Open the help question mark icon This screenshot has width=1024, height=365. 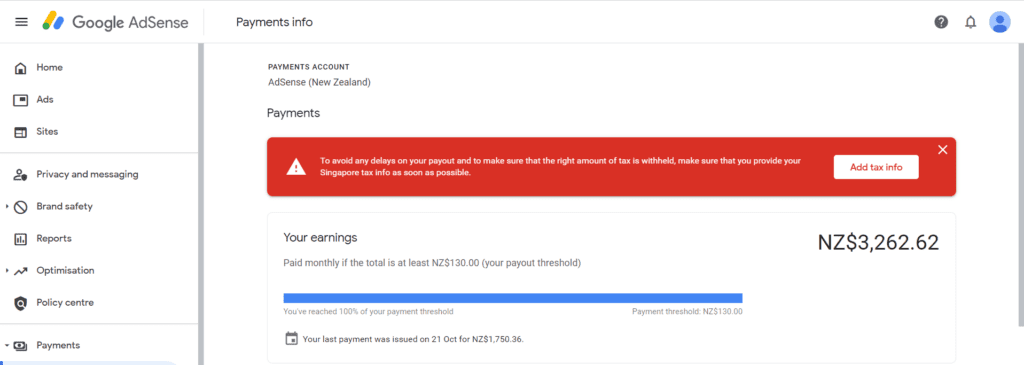click(941, 22)
